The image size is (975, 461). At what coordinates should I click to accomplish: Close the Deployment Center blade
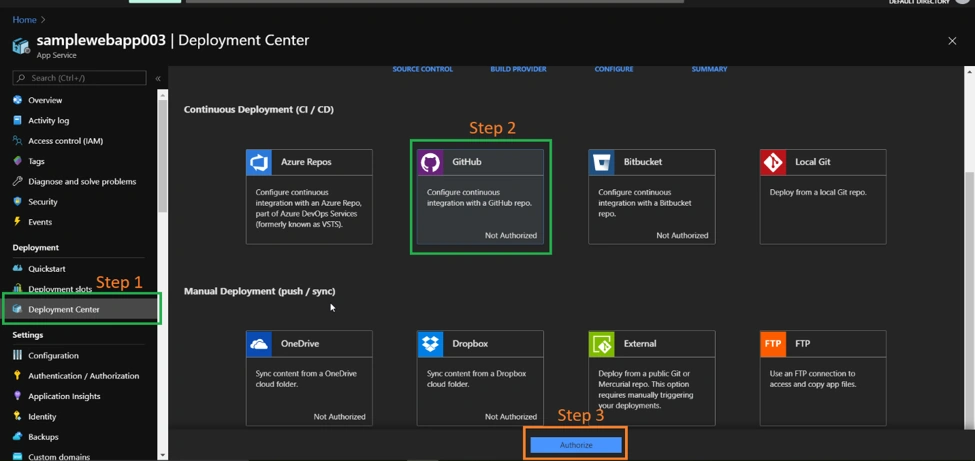[952, 41]
